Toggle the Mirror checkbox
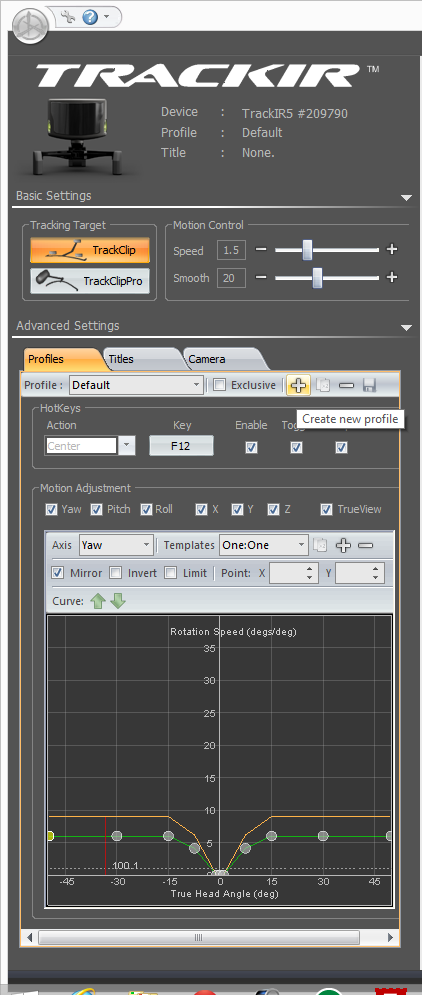Screen dimensions: 422x995 click(58, 573)
